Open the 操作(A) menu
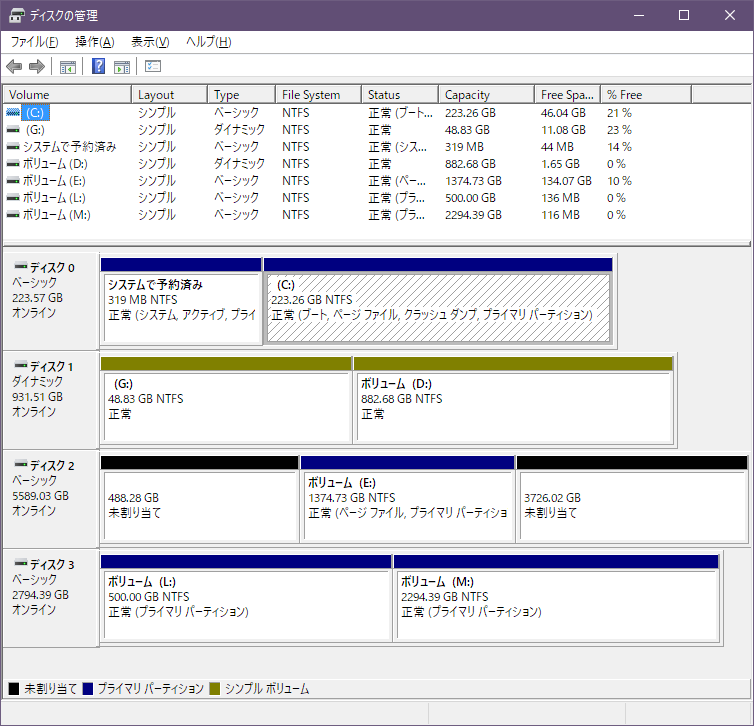 [95, 42]
